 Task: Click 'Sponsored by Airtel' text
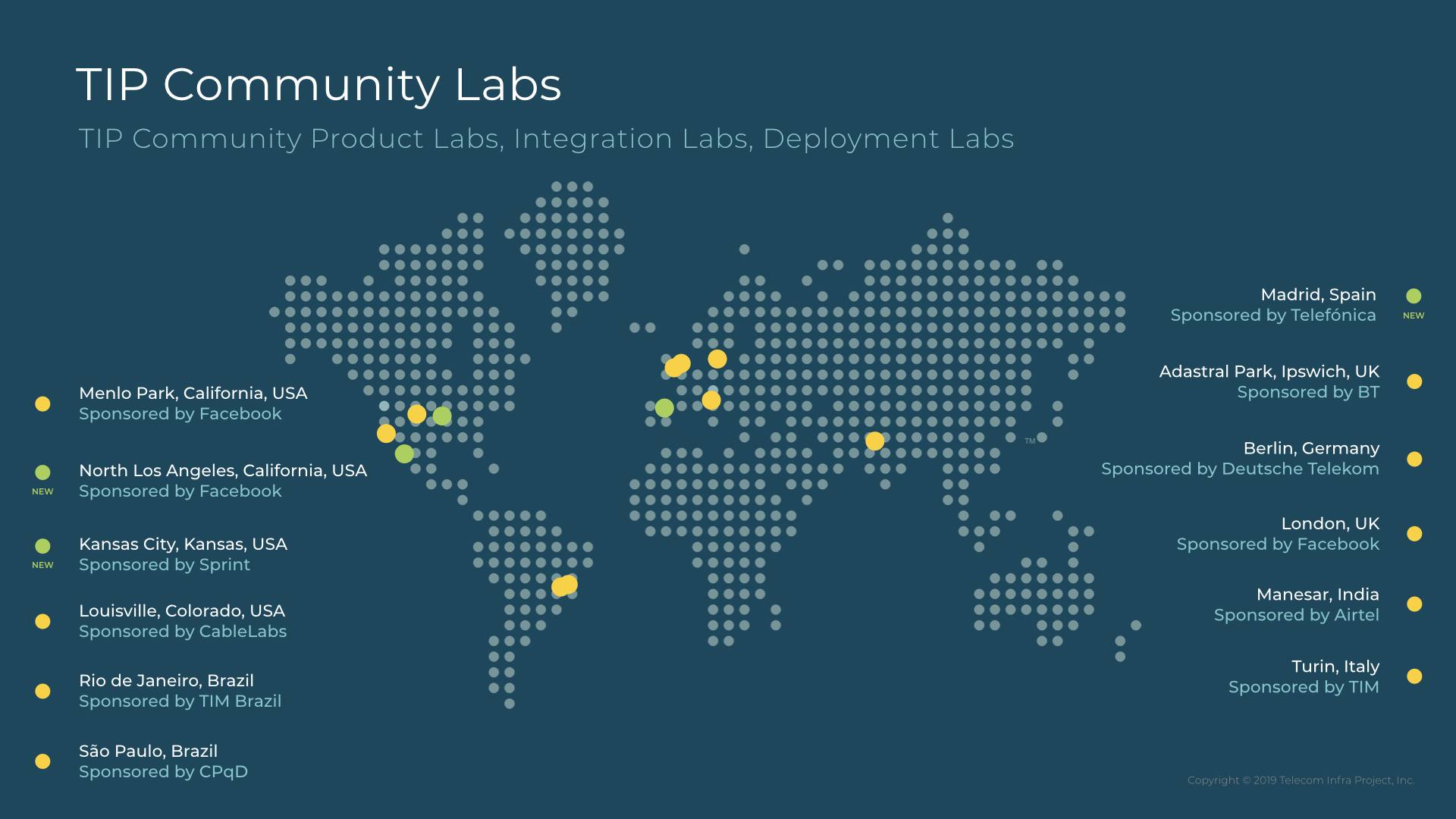click(1297, 615)
